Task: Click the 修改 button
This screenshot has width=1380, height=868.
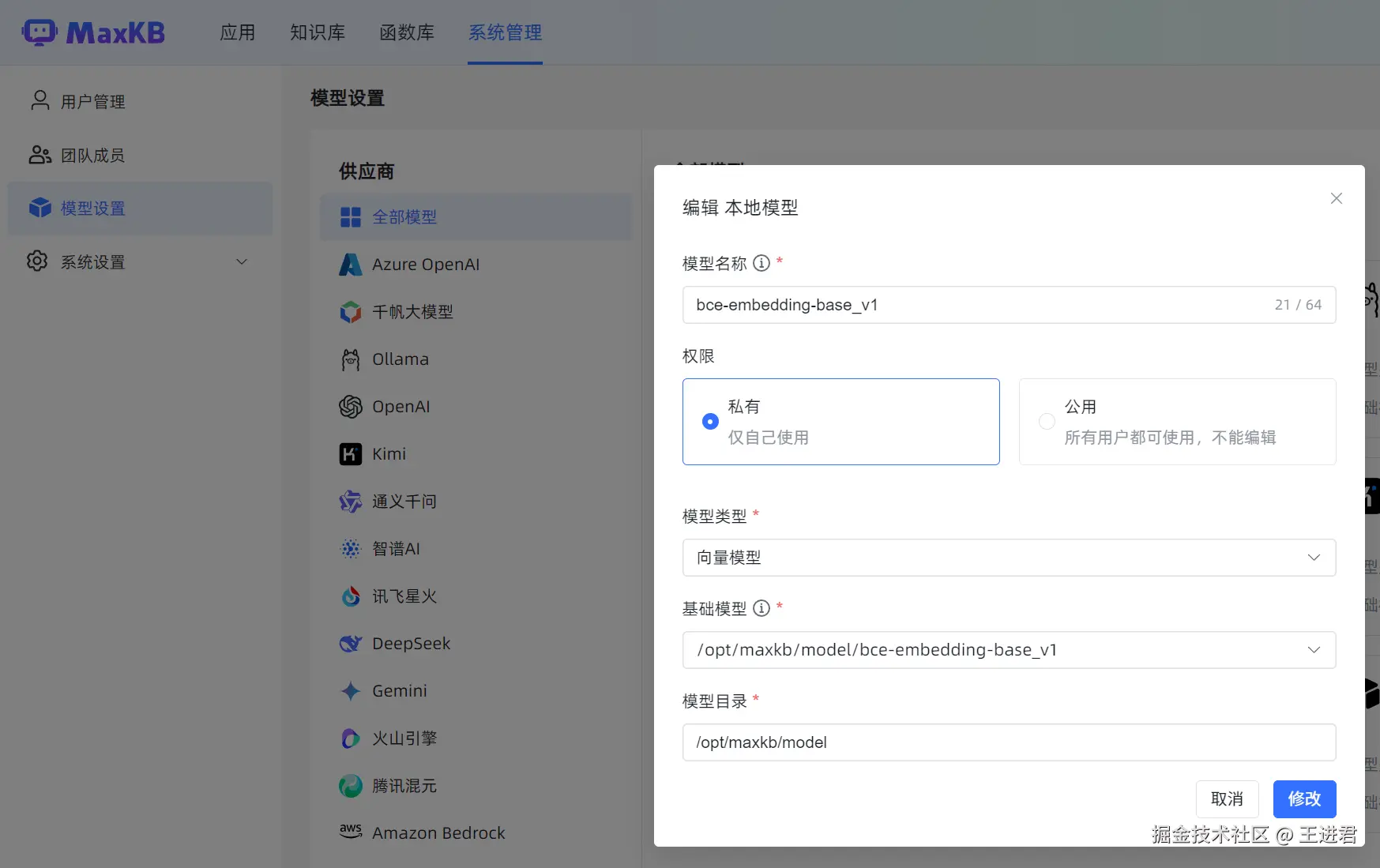Action: [x=1305, y=799]
